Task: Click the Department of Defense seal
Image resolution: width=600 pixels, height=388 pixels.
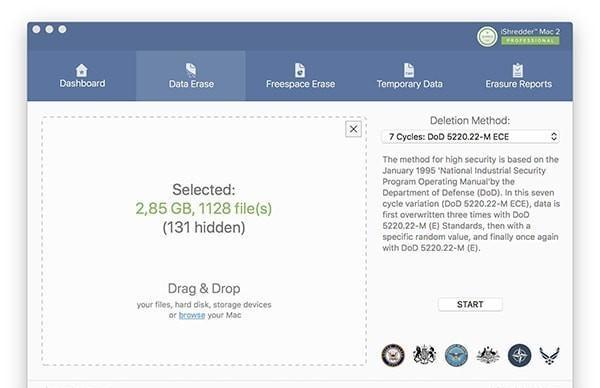Action: tap(456, 355)
